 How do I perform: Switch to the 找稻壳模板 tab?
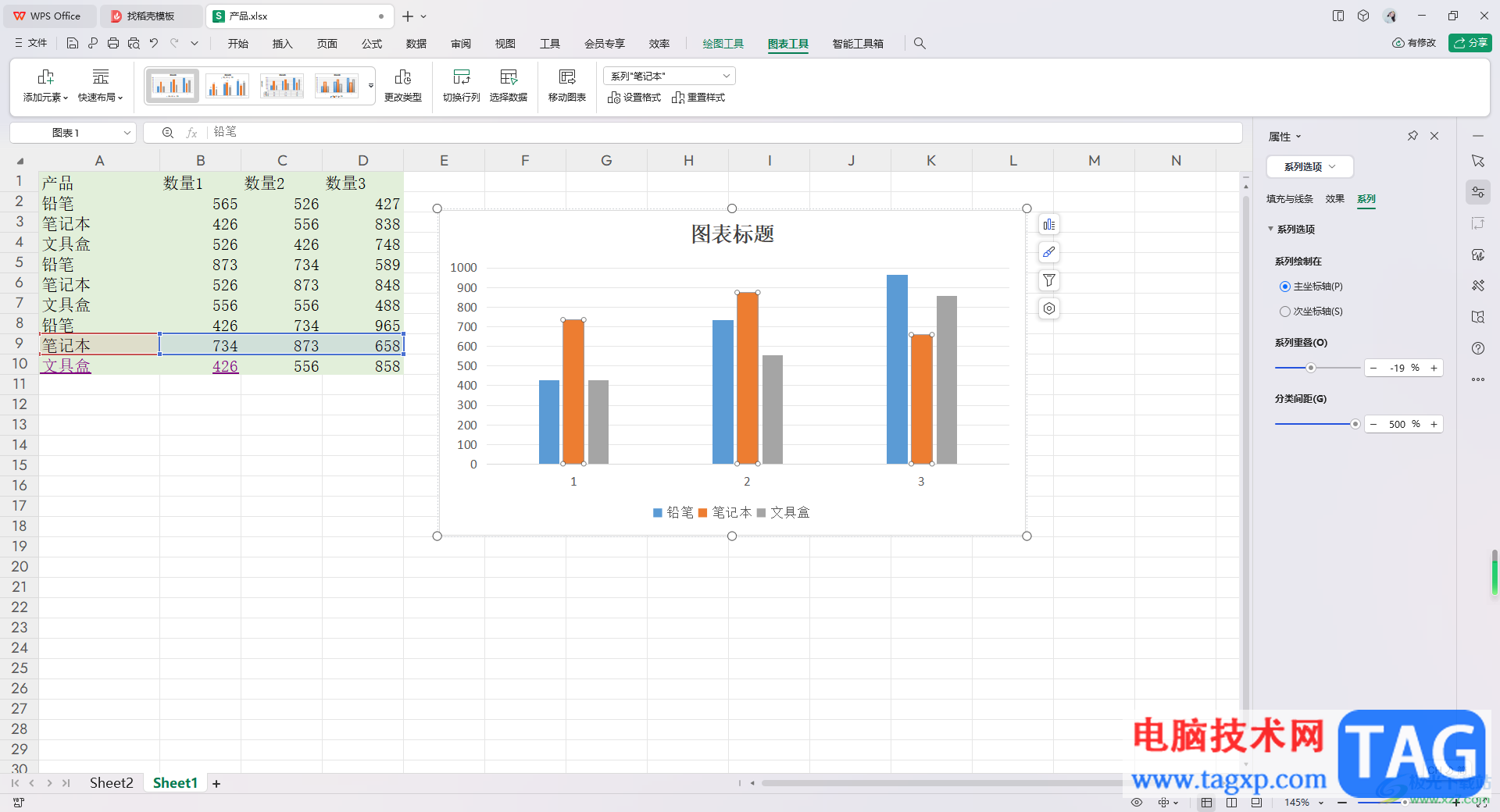(151, 16)
